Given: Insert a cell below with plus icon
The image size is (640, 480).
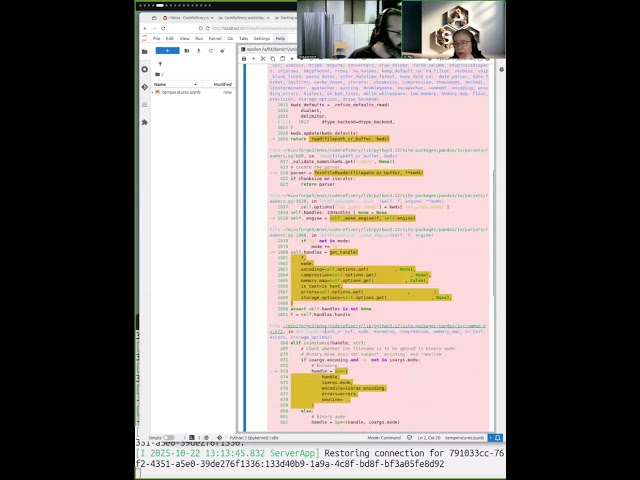Looking at the screenshot, I should 253,59.
